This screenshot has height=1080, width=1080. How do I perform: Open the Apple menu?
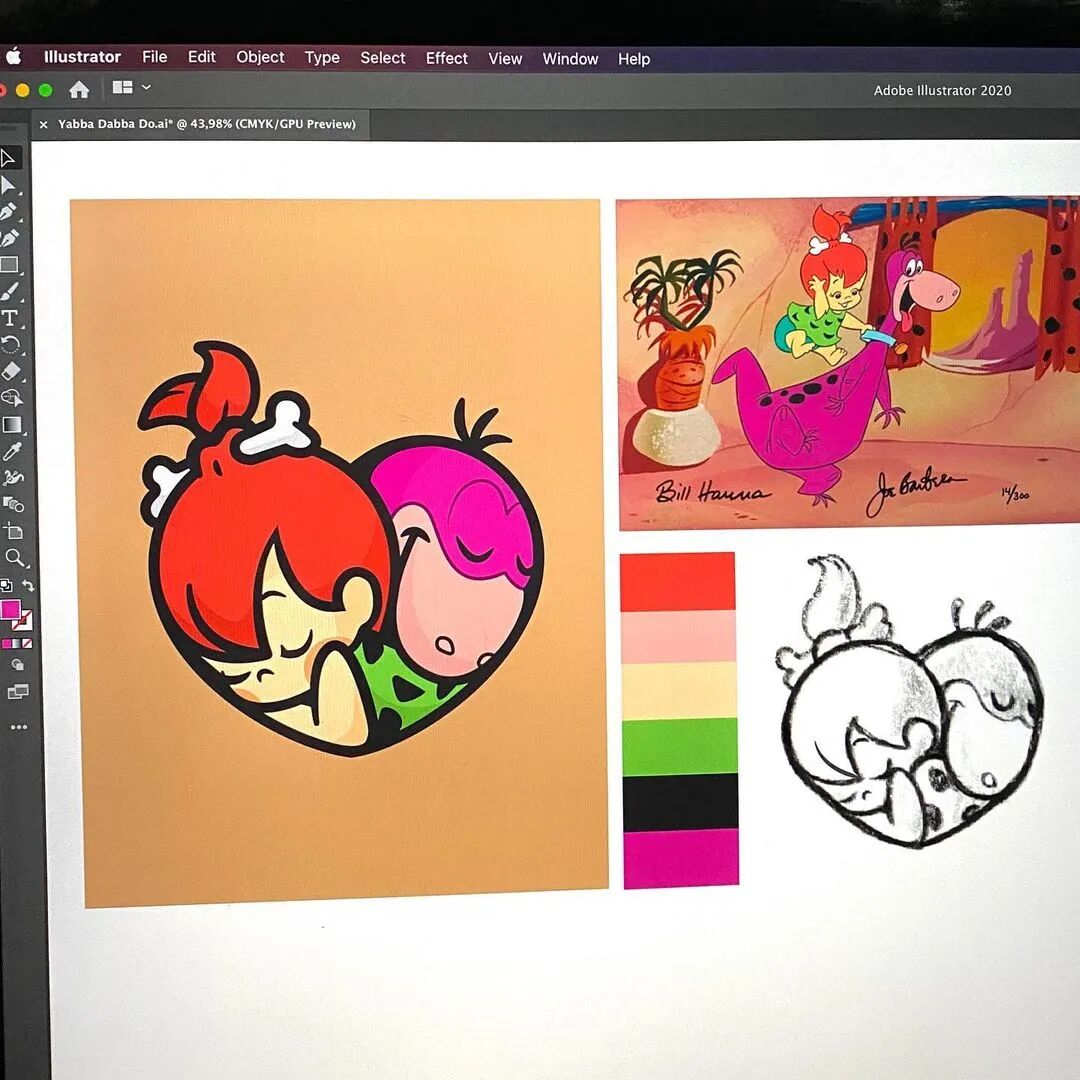pyautogui.click(x=13, y=56)
